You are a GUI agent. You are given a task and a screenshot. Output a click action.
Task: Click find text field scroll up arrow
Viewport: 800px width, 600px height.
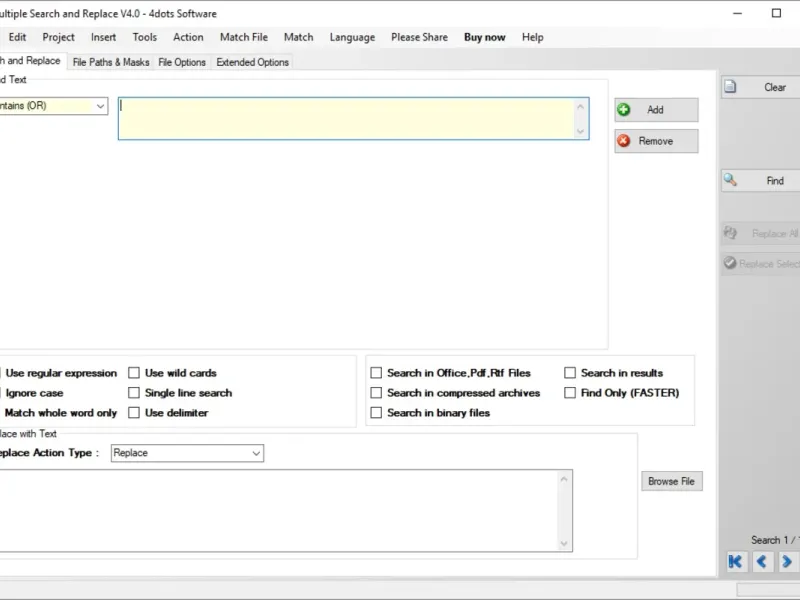(x=581, y=107)
